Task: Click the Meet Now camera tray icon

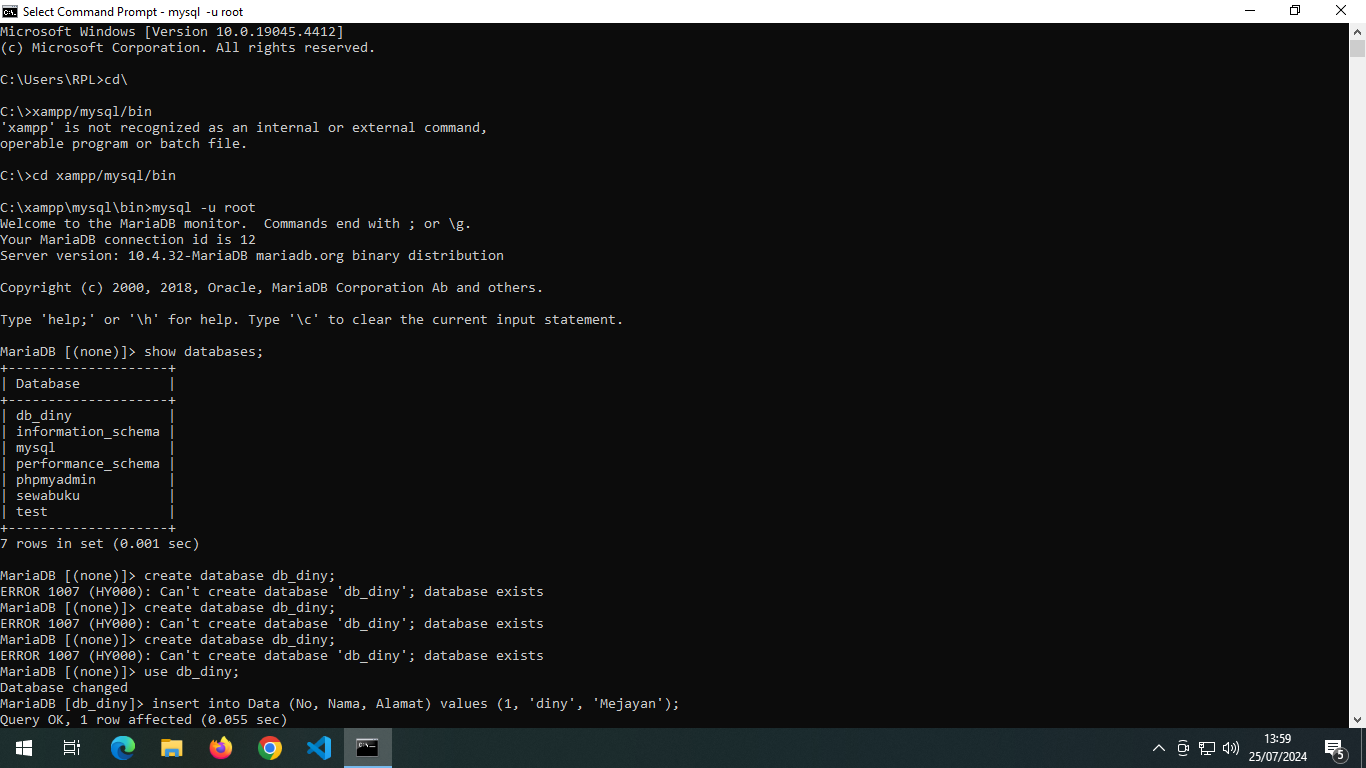Action: tap(1183, 748)
